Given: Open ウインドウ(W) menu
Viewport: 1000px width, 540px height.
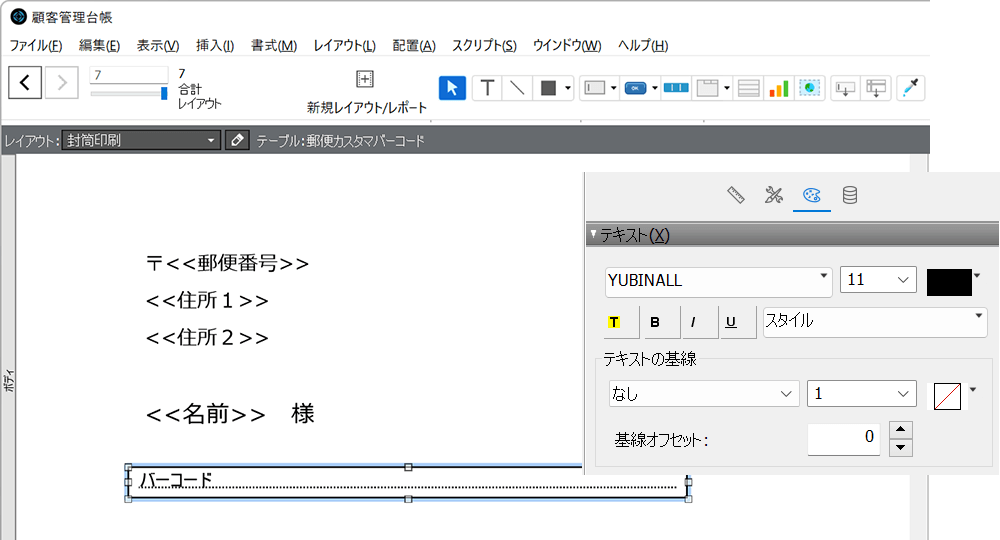Looking at the screenshot, I should pos(567,45).
